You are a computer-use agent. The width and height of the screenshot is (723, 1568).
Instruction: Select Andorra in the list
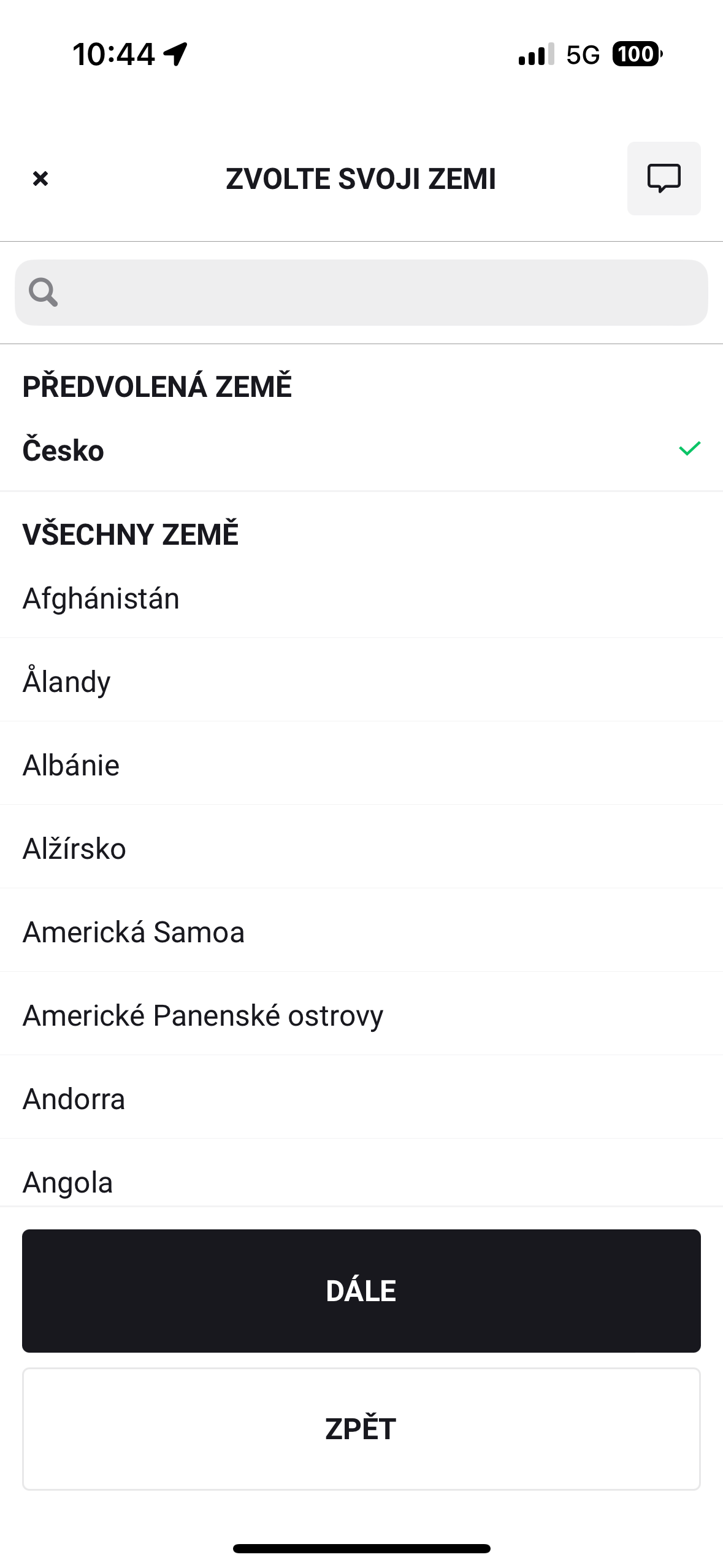(74, 1099)
